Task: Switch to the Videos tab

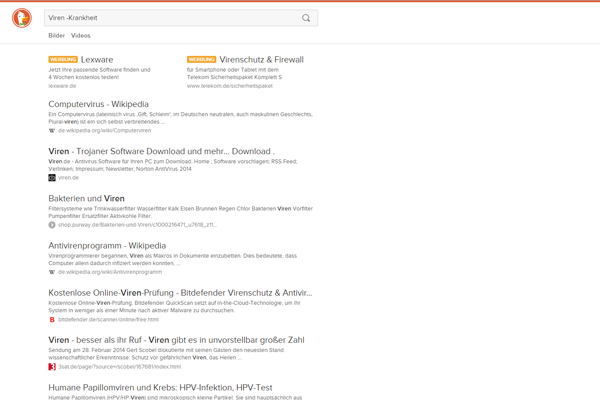Action: [x=80, y=35]
